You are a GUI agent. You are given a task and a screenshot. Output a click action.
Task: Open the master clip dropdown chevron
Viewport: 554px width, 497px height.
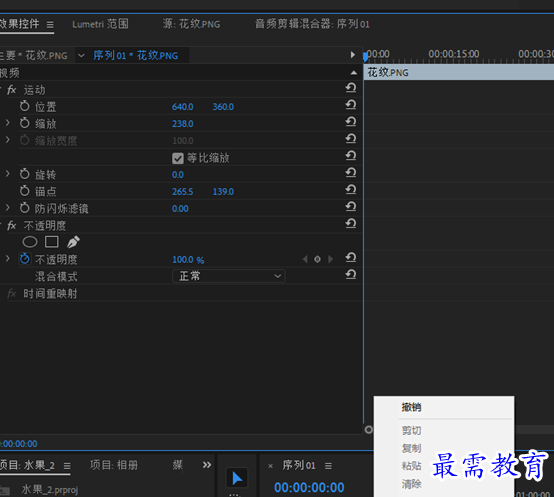(81, 55)
